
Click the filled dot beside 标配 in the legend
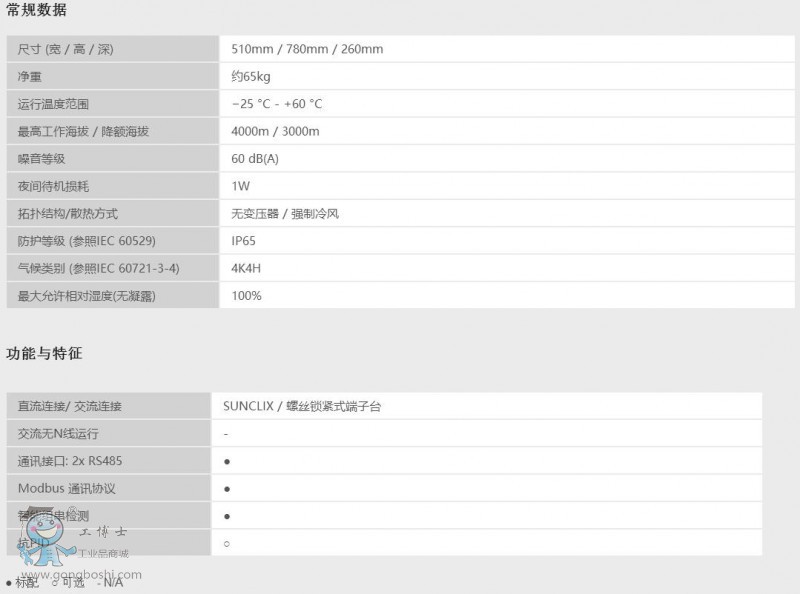point(9,582)
